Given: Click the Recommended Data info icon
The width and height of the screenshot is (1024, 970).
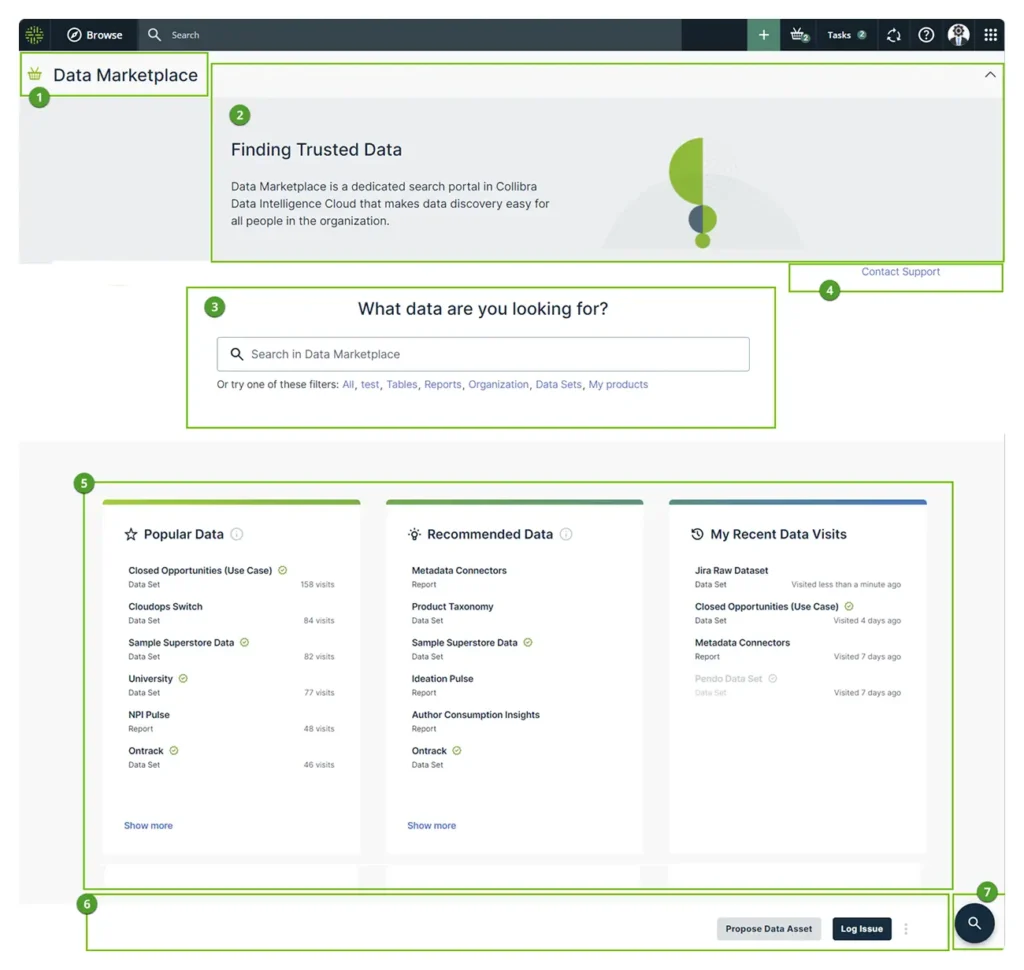Looking at the screenshot, I should [566, 534].
